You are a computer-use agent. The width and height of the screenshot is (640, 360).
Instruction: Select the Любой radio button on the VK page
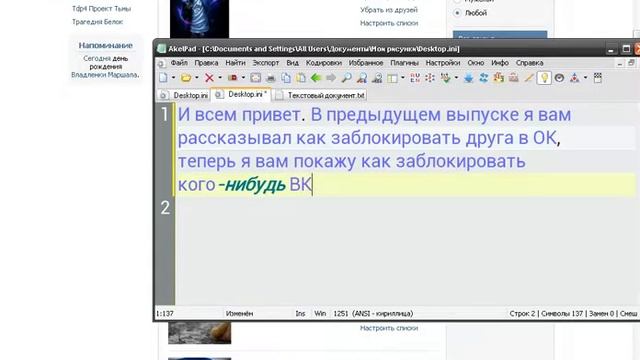point(457,13)
